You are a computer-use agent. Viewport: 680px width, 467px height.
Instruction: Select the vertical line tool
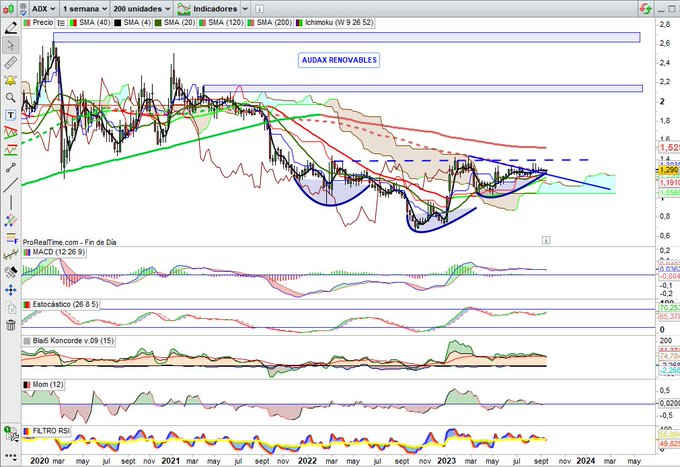[11, 202]
